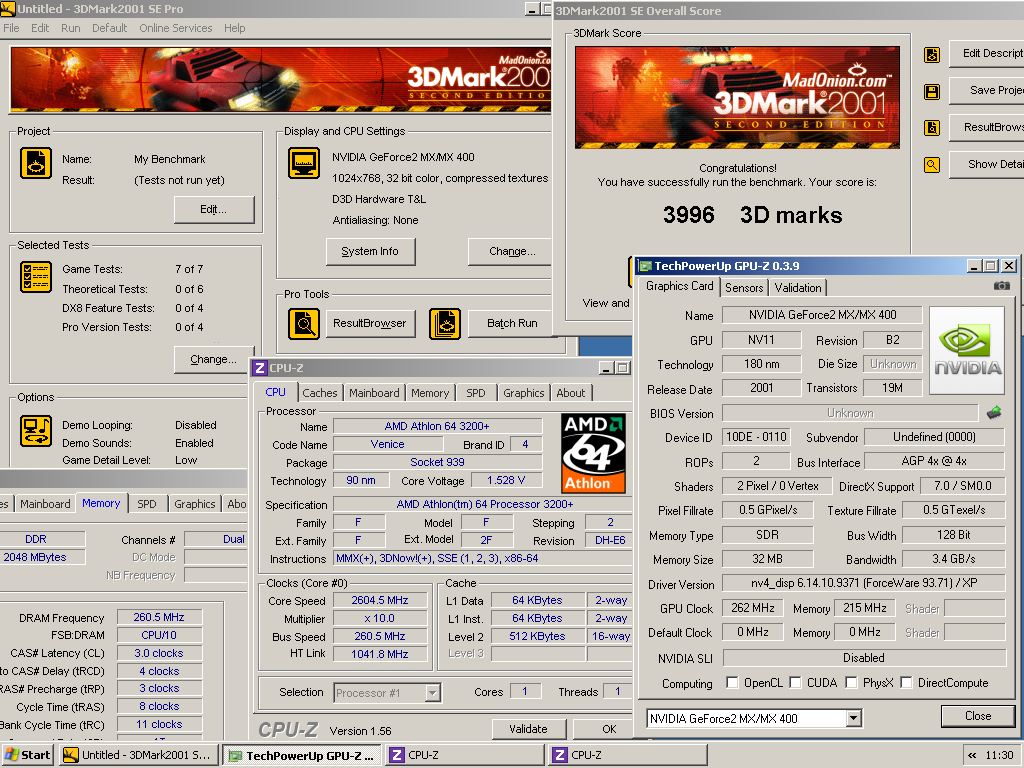Click the Save Project floppy icon
The height and width of the screenshot is (768, 1024).
(x=932, y=91)
